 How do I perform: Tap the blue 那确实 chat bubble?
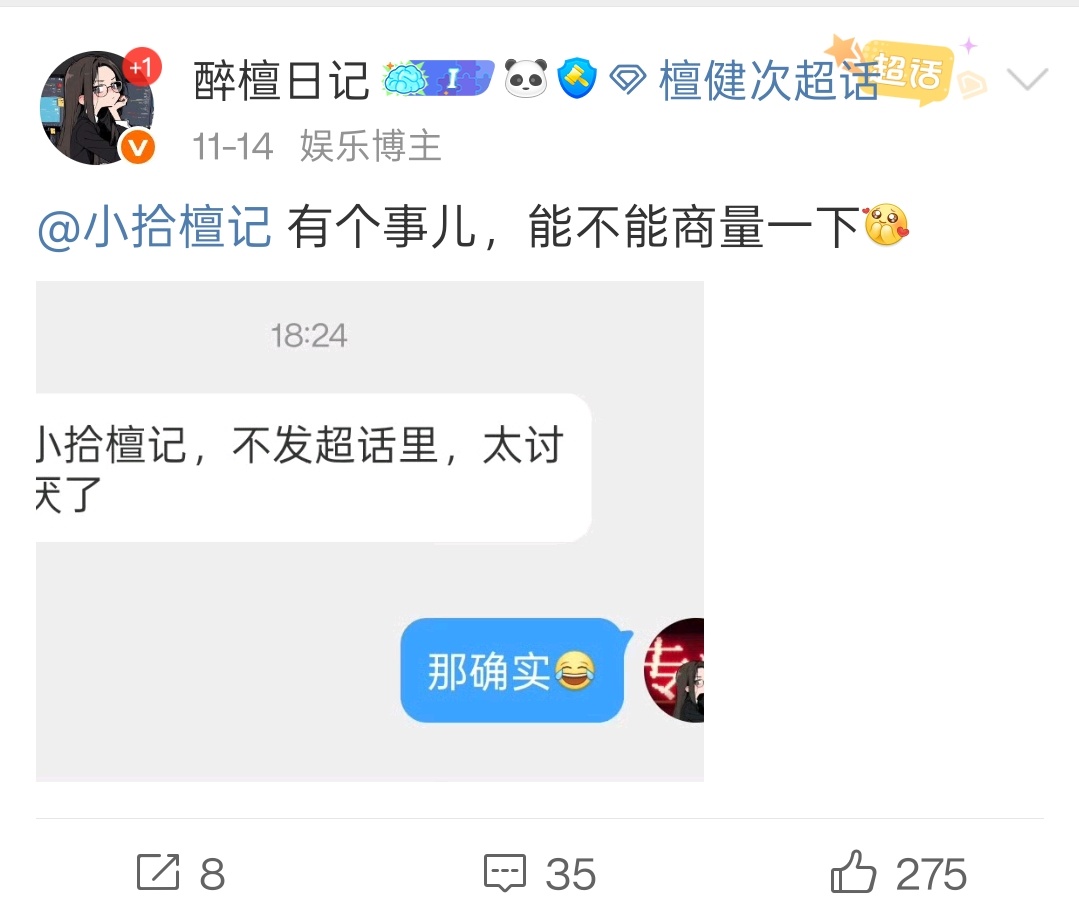tap(513, 670)
